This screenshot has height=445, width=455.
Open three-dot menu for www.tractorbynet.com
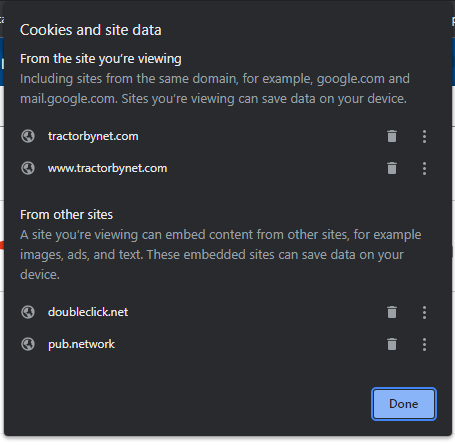pos(424,168)
